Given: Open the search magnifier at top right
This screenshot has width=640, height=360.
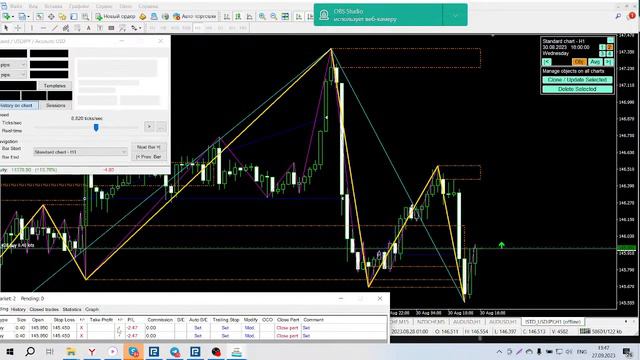Looking at the screenshot, I should tap(618, 16).
